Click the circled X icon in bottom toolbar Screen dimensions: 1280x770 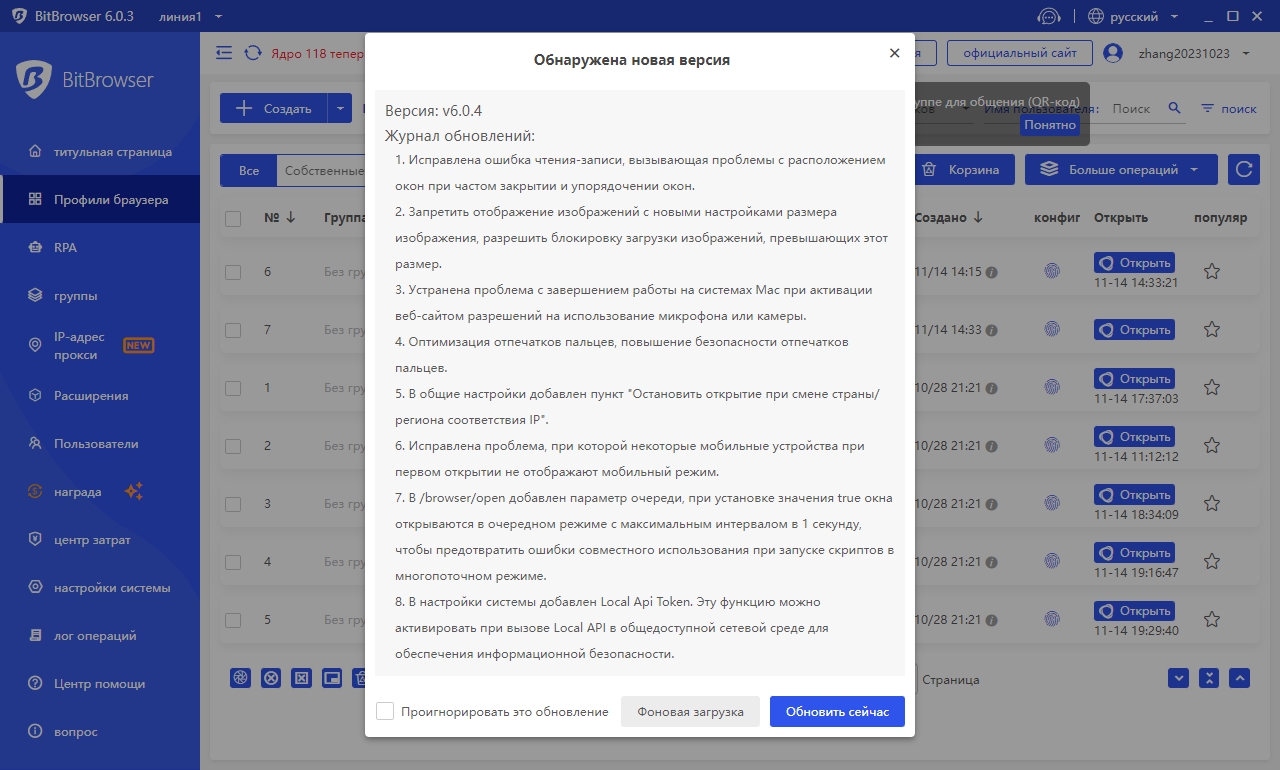click(x=271, y=678)
